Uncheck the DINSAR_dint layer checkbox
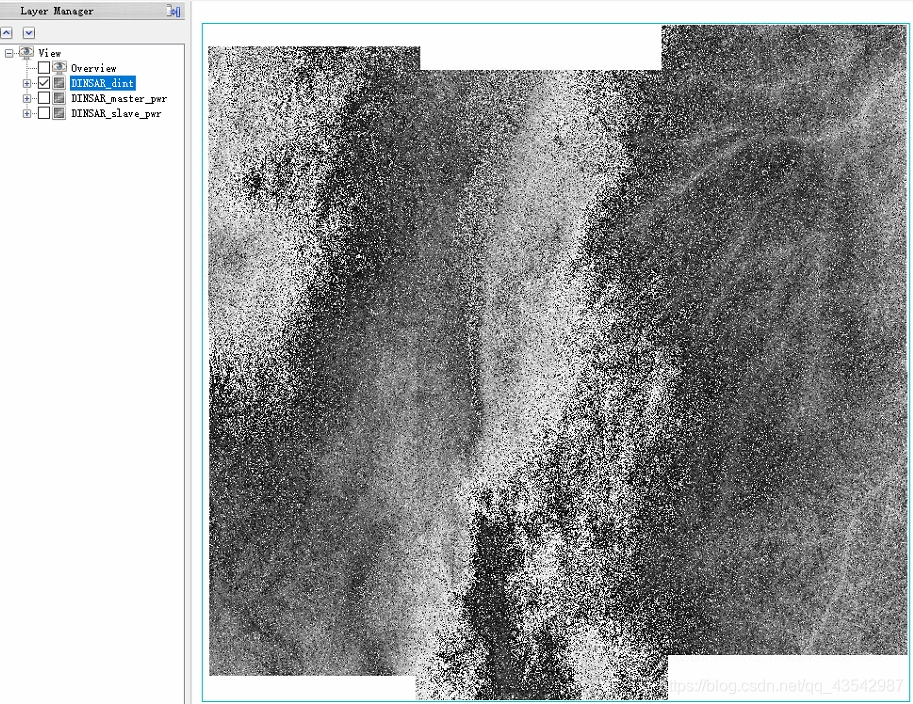This screenshot has width=913, height=704. pos(44,83)
